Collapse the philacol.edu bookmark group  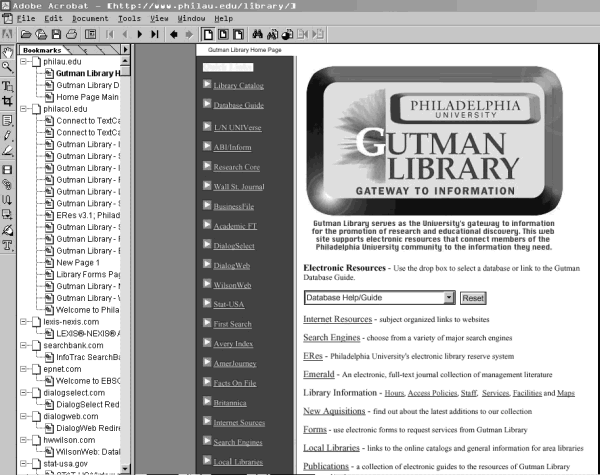coord(23,109)
